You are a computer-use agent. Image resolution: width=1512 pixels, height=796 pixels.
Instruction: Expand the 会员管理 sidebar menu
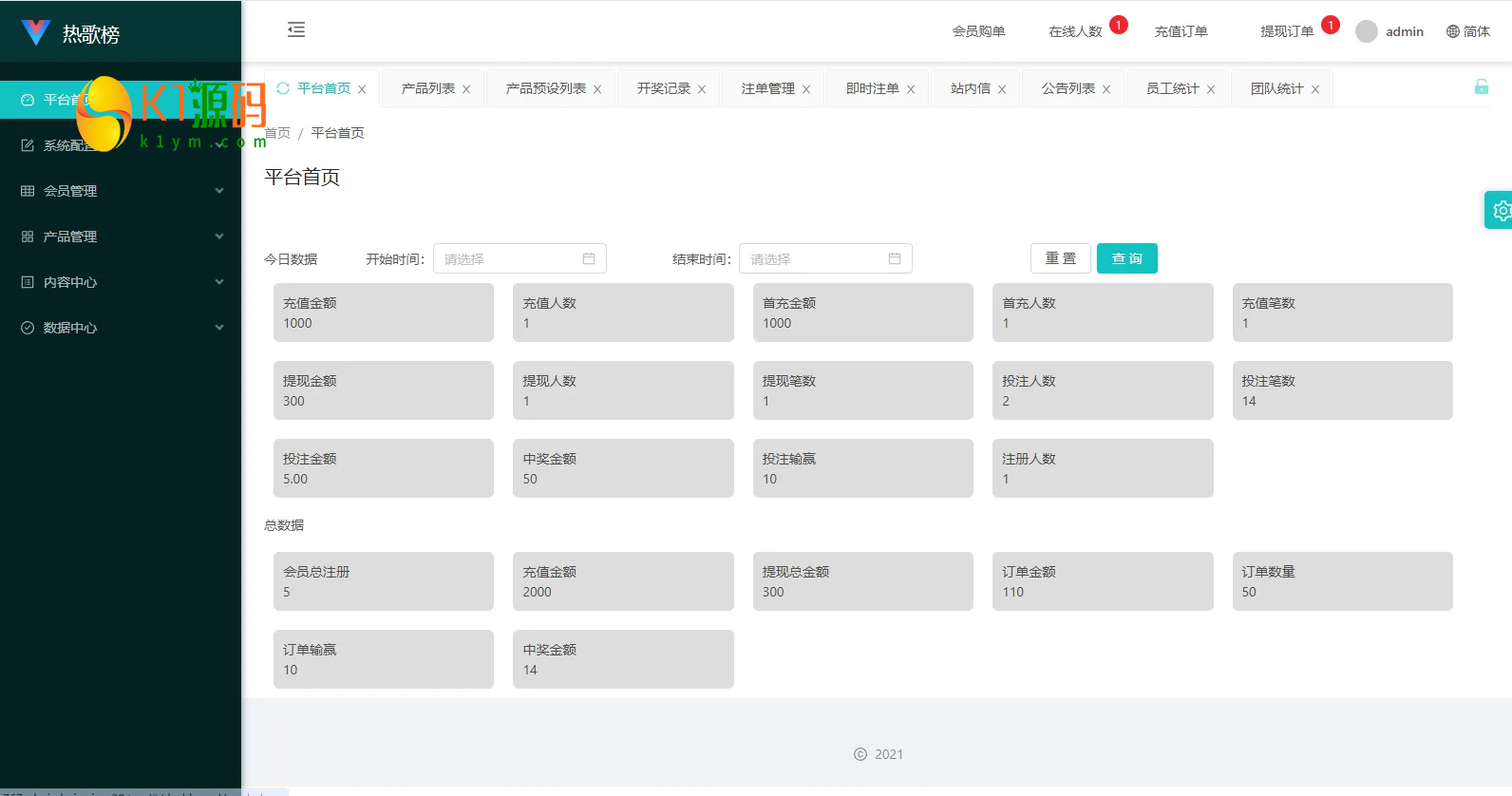pyautogui.click(x=121, y=191)
